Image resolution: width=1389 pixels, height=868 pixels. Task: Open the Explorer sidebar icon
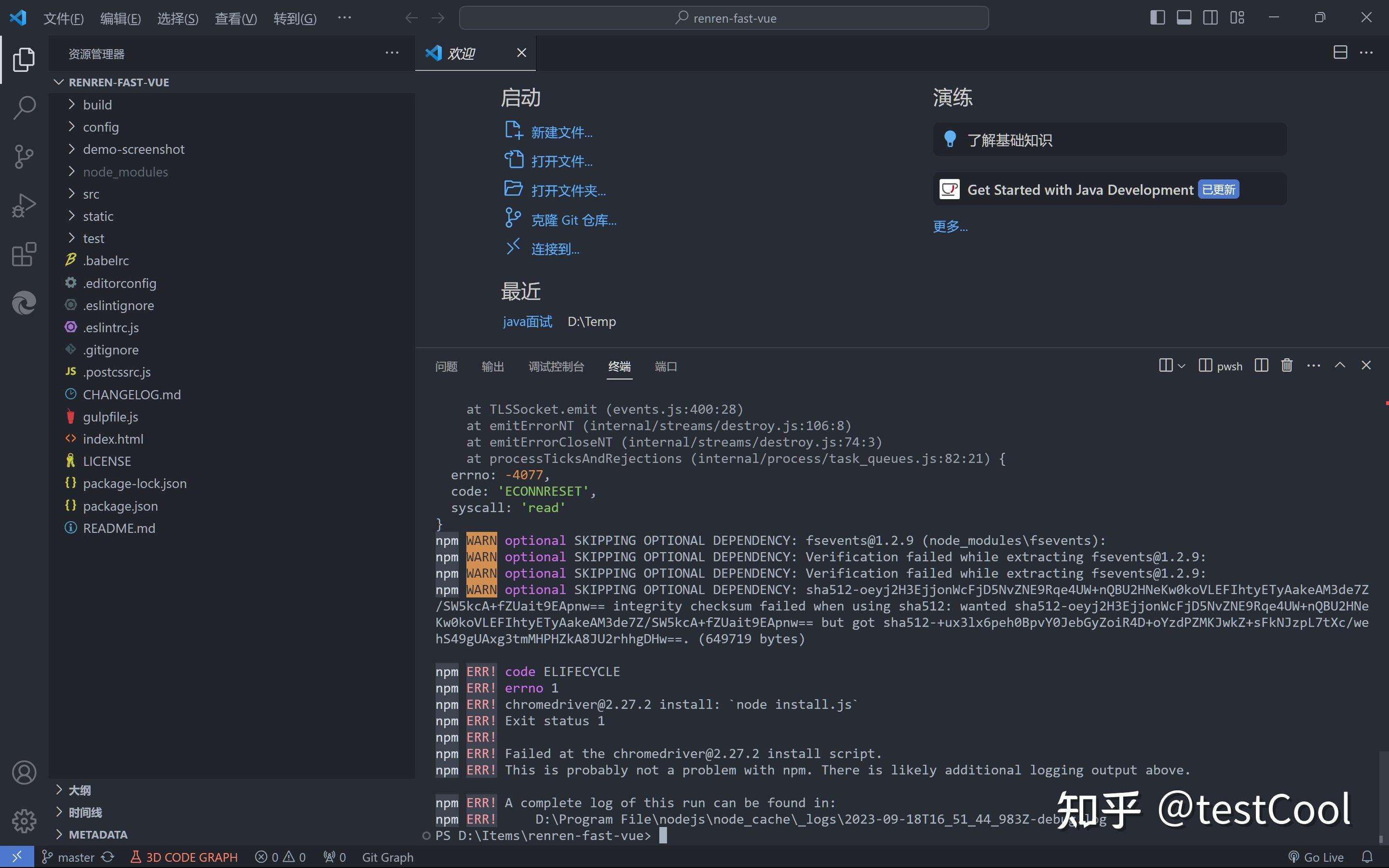24,59
